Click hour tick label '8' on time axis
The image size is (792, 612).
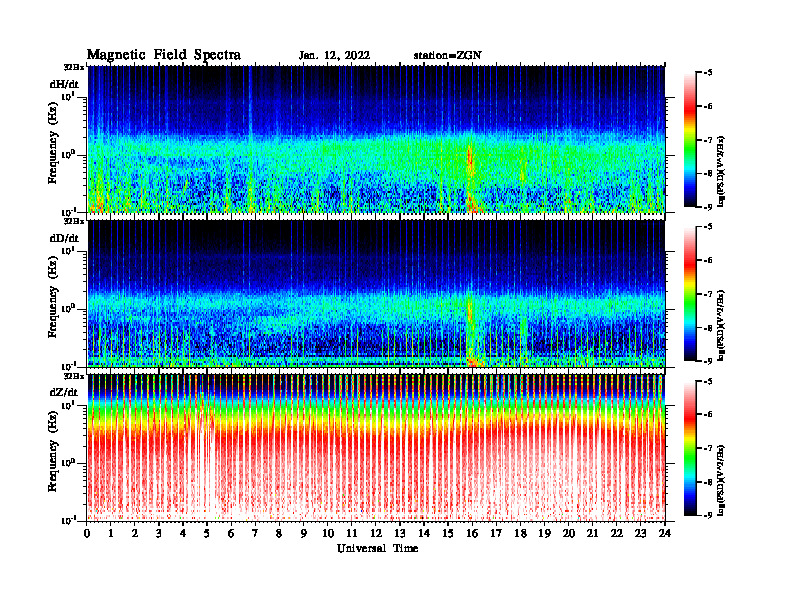coord(279,534)
